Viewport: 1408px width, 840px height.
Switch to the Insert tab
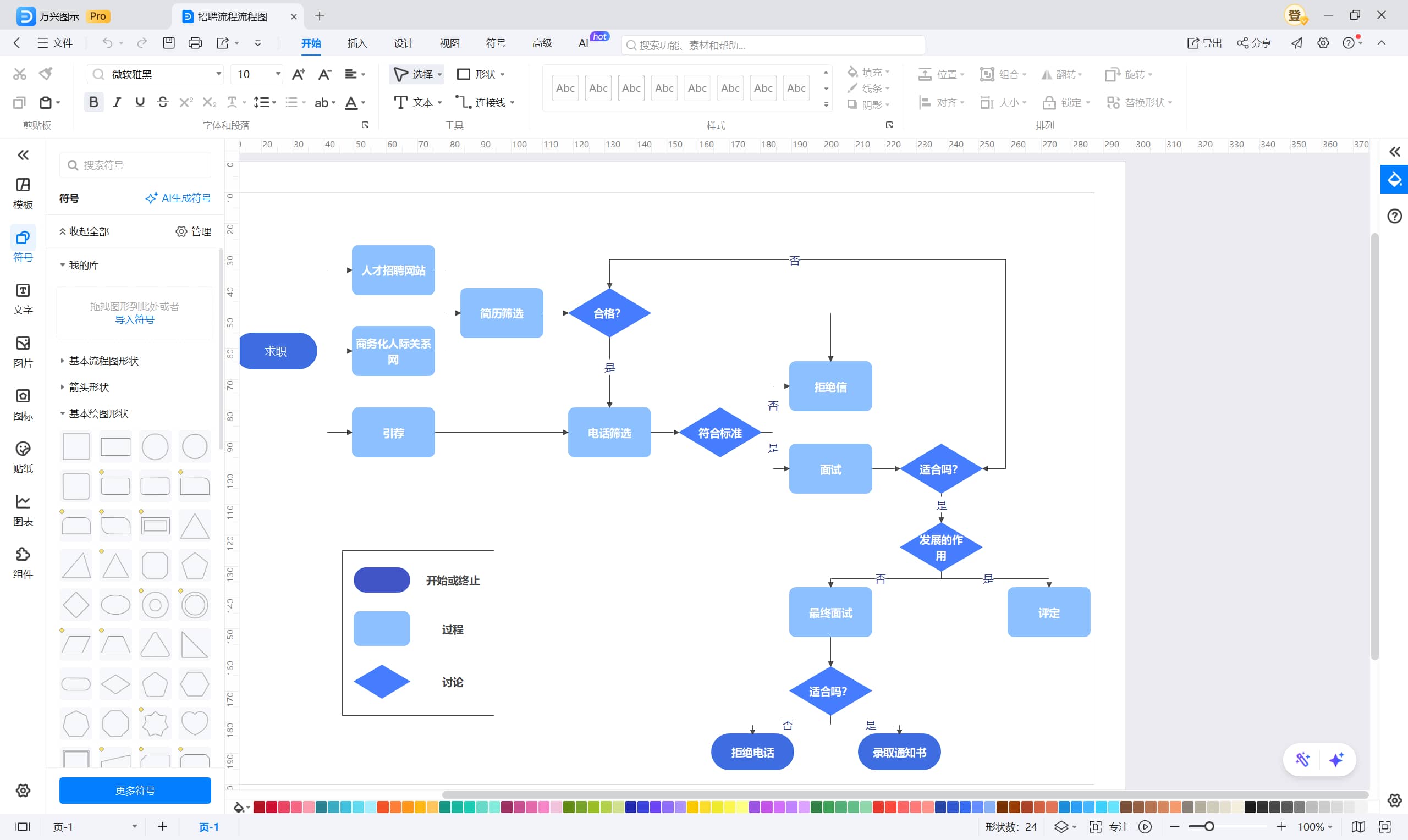pos(356,43)
